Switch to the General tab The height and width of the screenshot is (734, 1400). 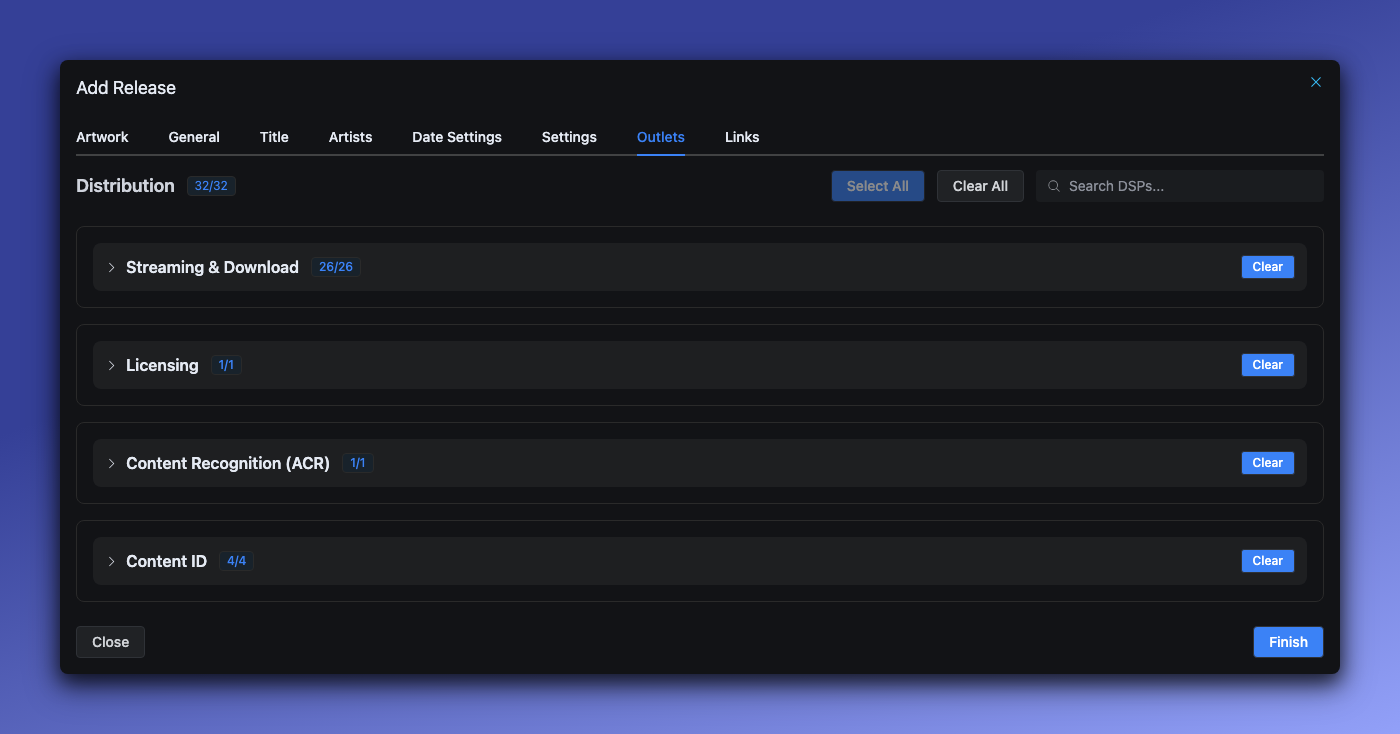pos(194,137)
